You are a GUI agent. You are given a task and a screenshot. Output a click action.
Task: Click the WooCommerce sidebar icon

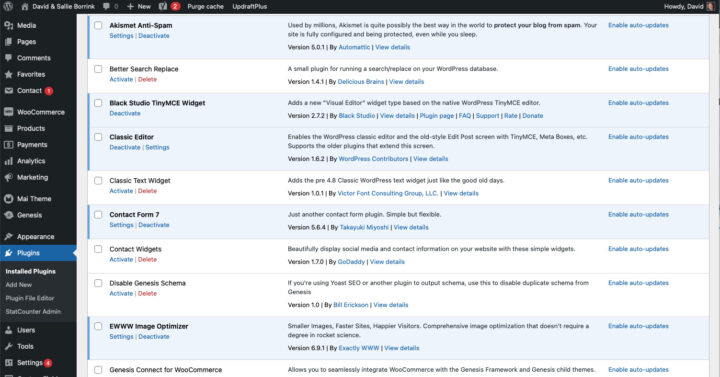pos(8,112)
